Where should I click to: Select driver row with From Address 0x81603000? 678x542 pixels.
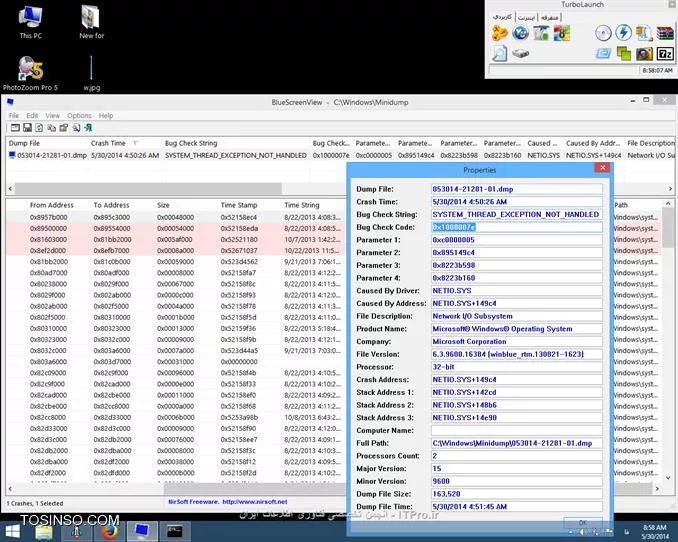pos(177,239)
